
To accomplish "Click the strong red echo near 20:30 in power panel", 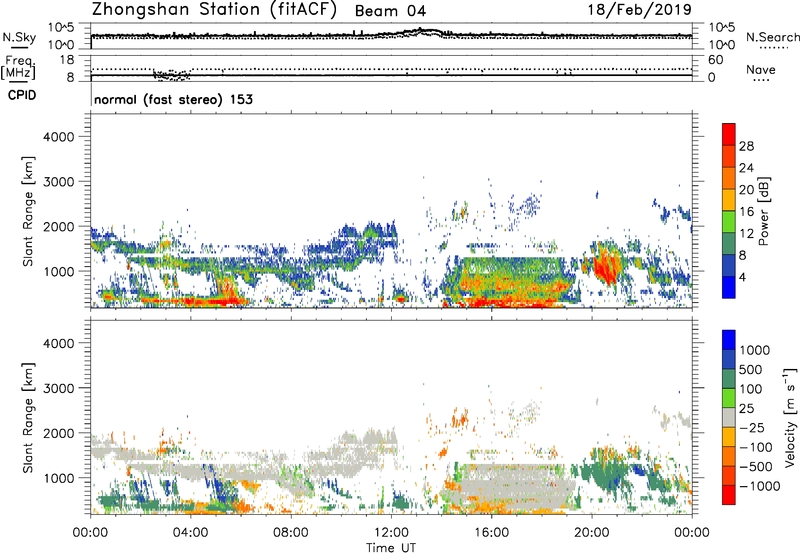I will coord(606,265).
